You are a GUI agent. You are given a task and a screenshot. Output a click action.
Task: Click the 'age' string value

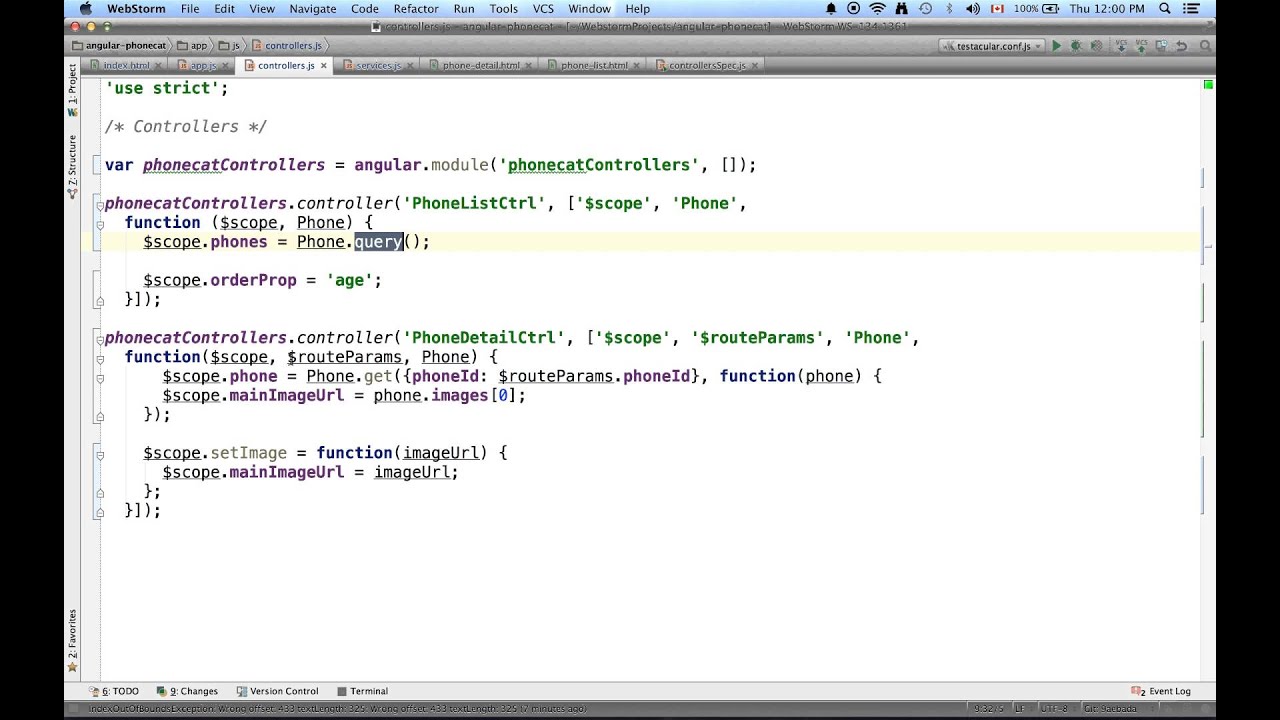349,280
